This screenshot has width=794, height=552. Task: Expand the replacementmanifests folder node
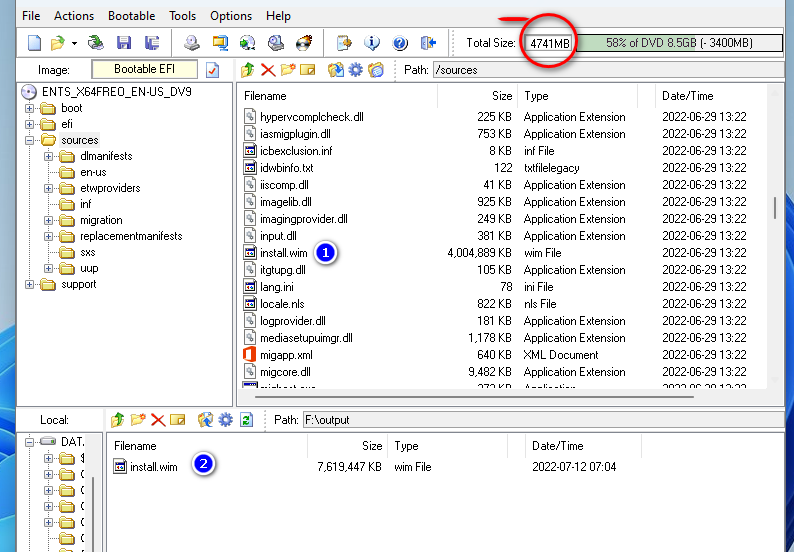pos(49,236)
